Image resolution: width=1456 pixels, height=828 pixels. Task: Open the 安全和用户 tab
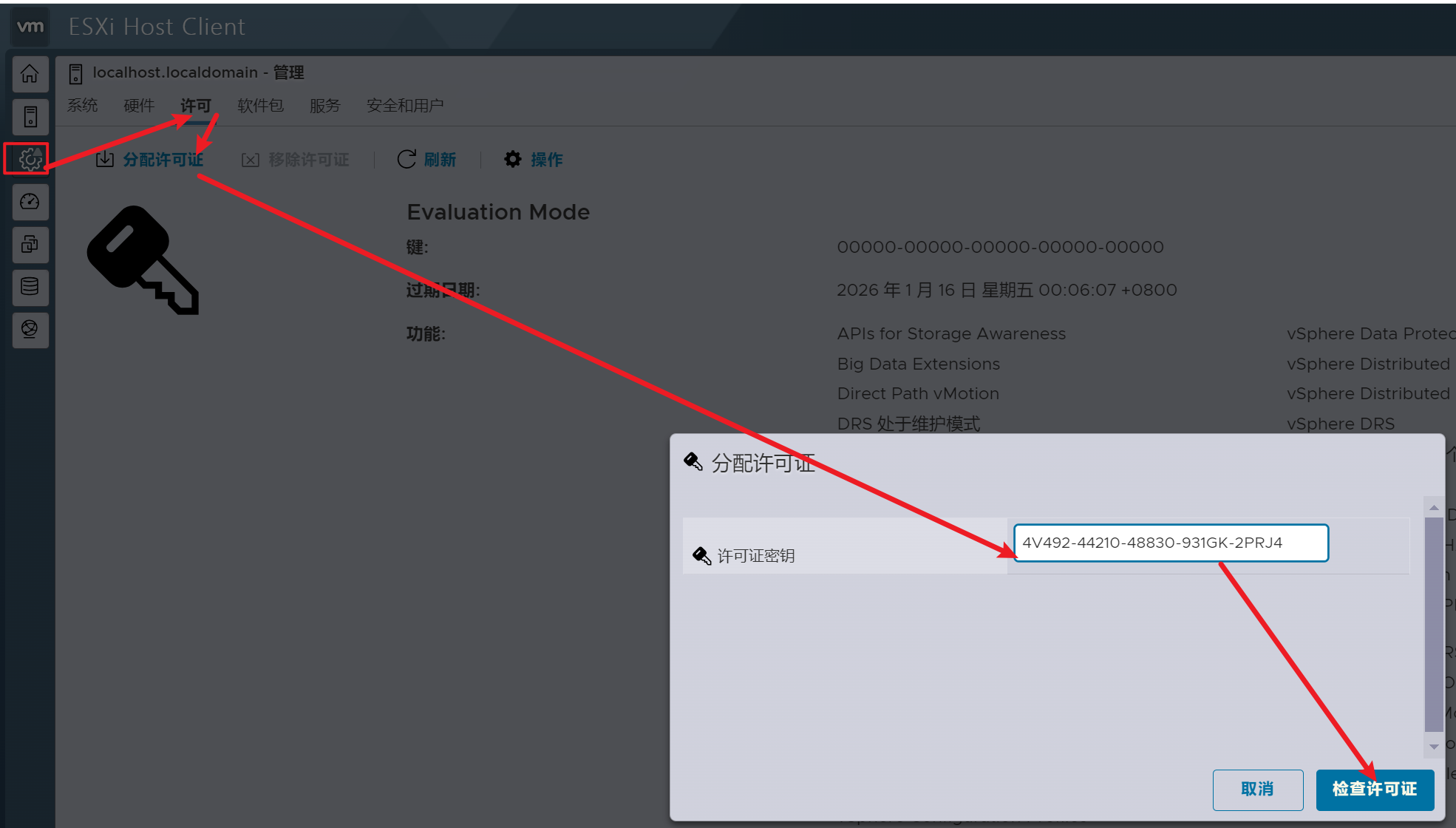coord(405,106)
